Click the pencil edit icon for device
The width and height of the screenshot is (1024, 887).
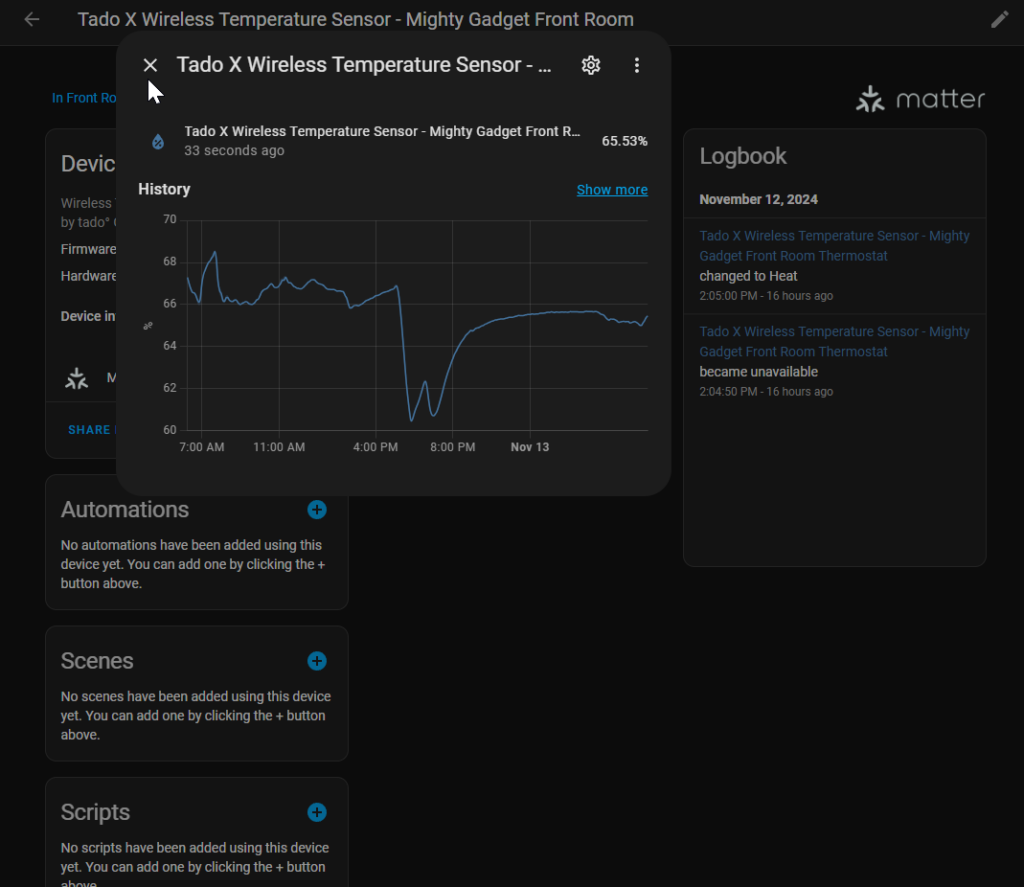click(x=999, y=20)
